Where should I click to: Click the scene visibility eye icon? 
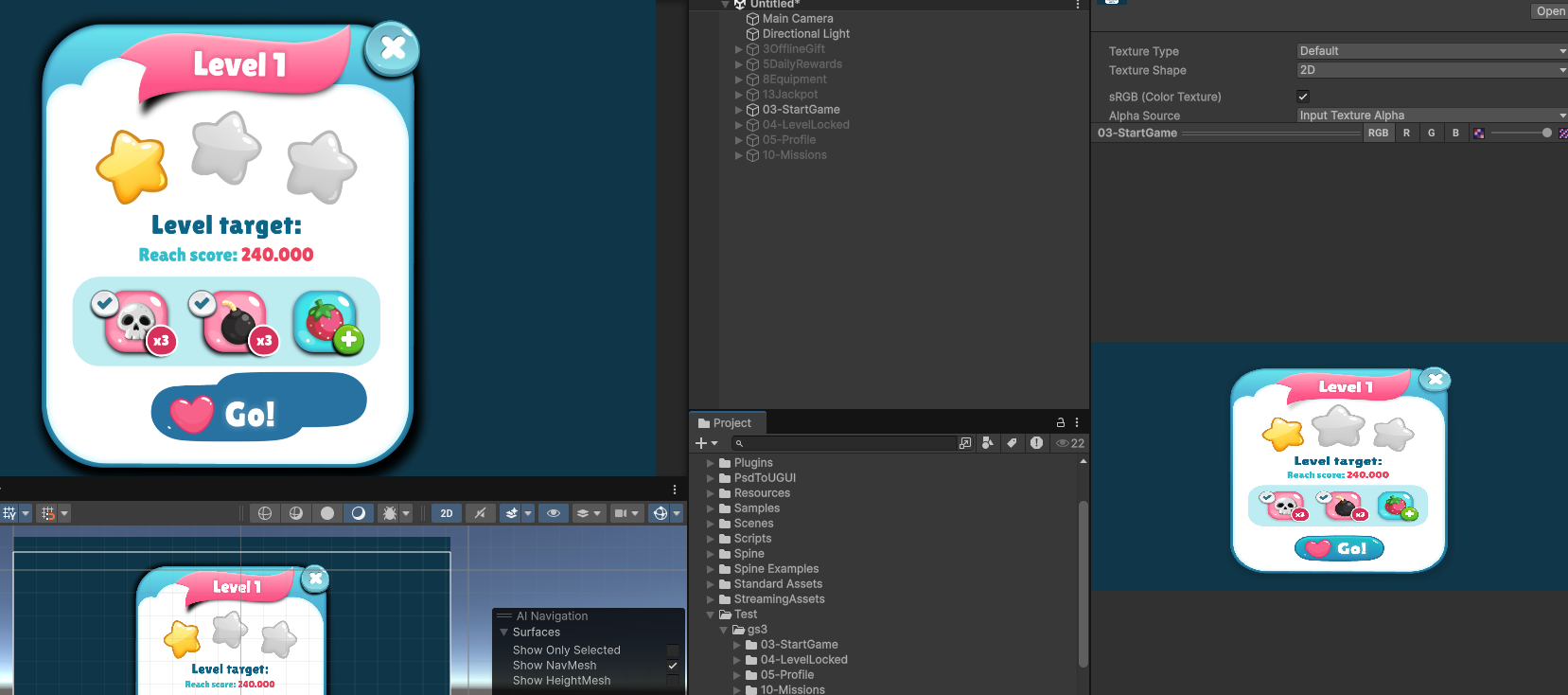[x=554, y=513]
